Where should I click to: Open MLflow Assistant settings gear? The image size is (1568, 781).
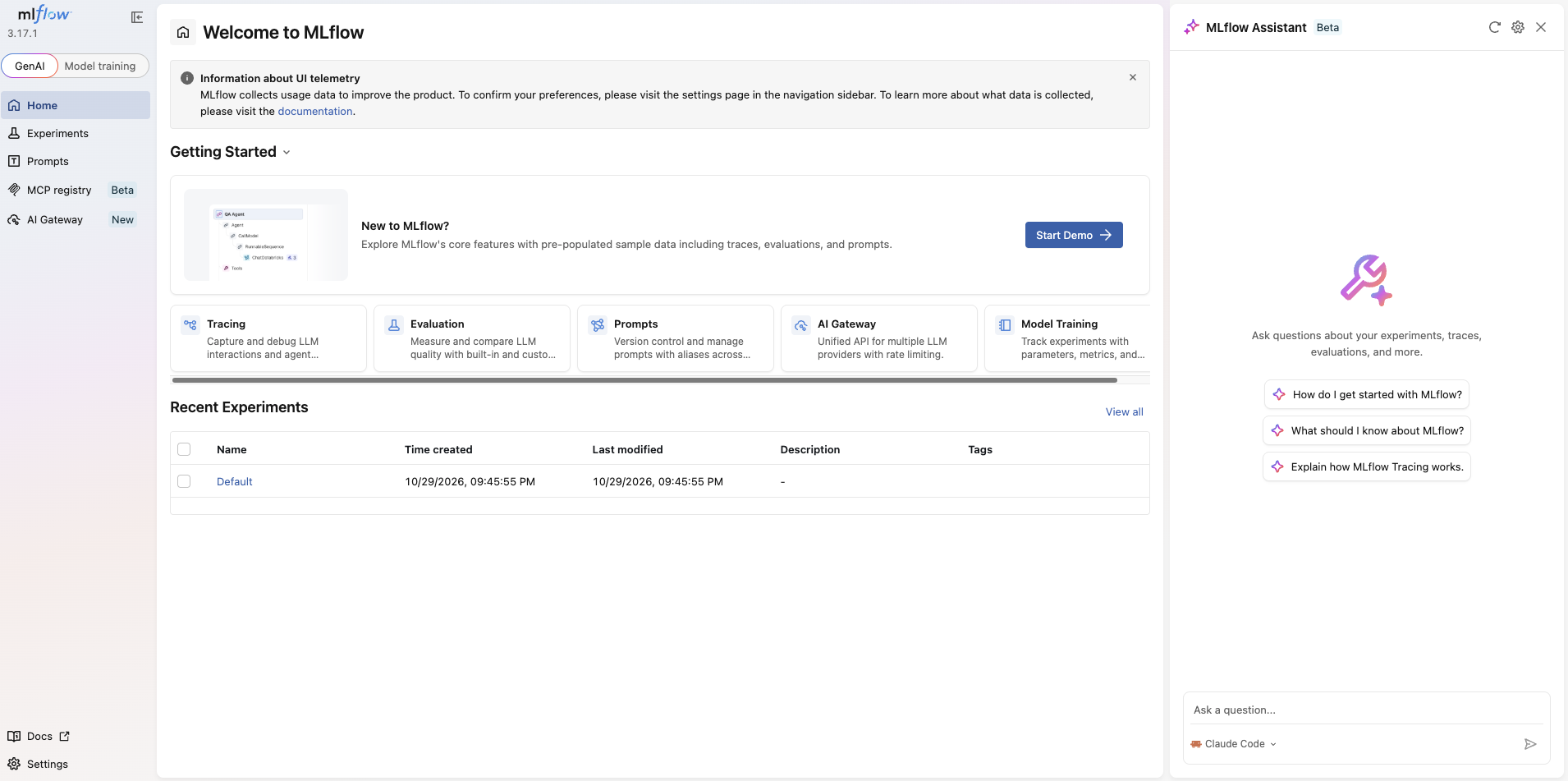click(1518, 27)
